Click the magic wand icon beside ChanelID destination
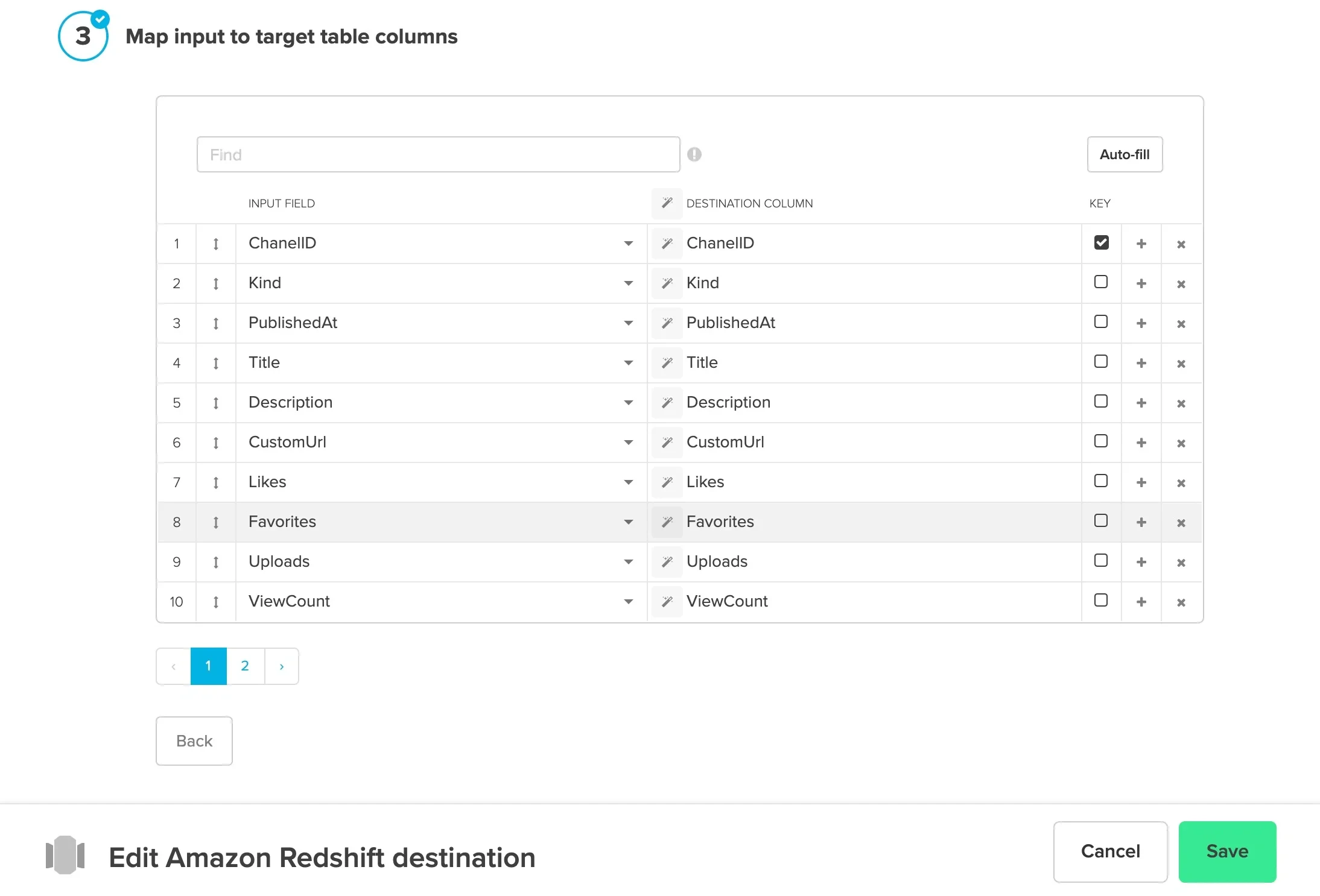Image resolution: width=1320 pixels, height=896 pixels. [x=667, y=243]
